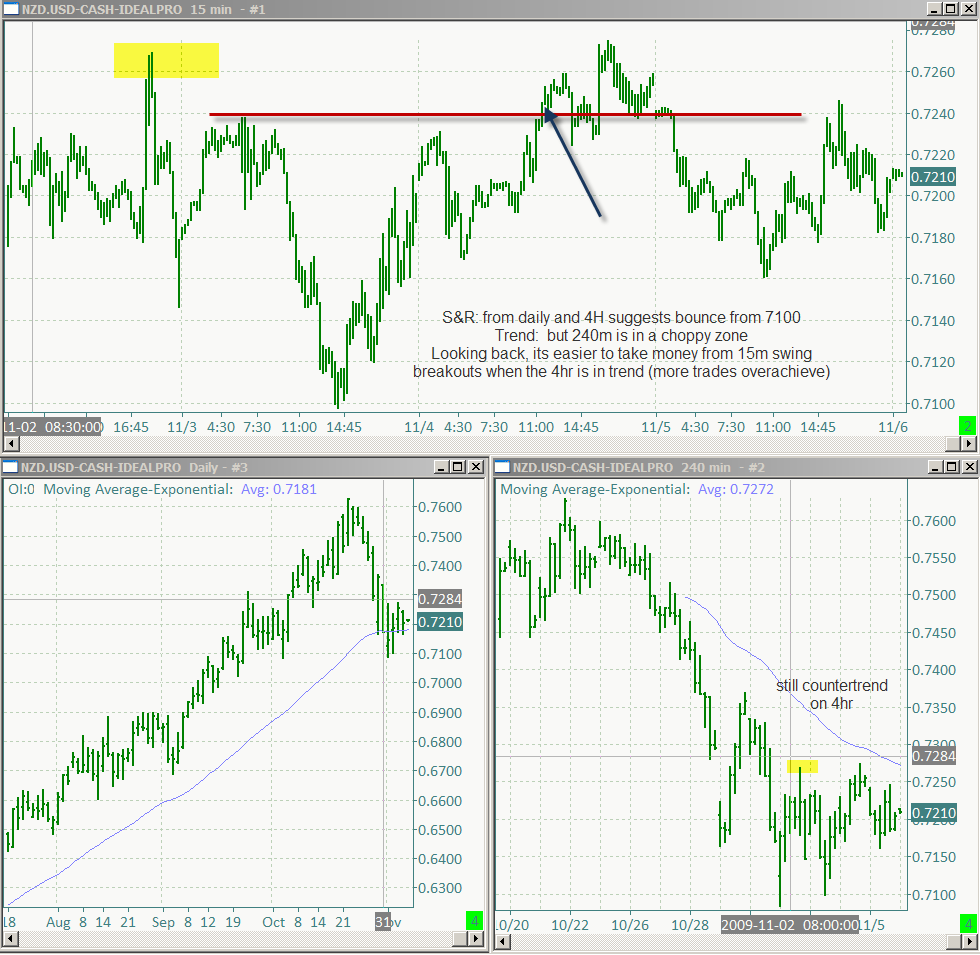Click green indicator box on 240 min chart
The width and height of the screenshot is (980, 955).
click(x=968, y=924)
